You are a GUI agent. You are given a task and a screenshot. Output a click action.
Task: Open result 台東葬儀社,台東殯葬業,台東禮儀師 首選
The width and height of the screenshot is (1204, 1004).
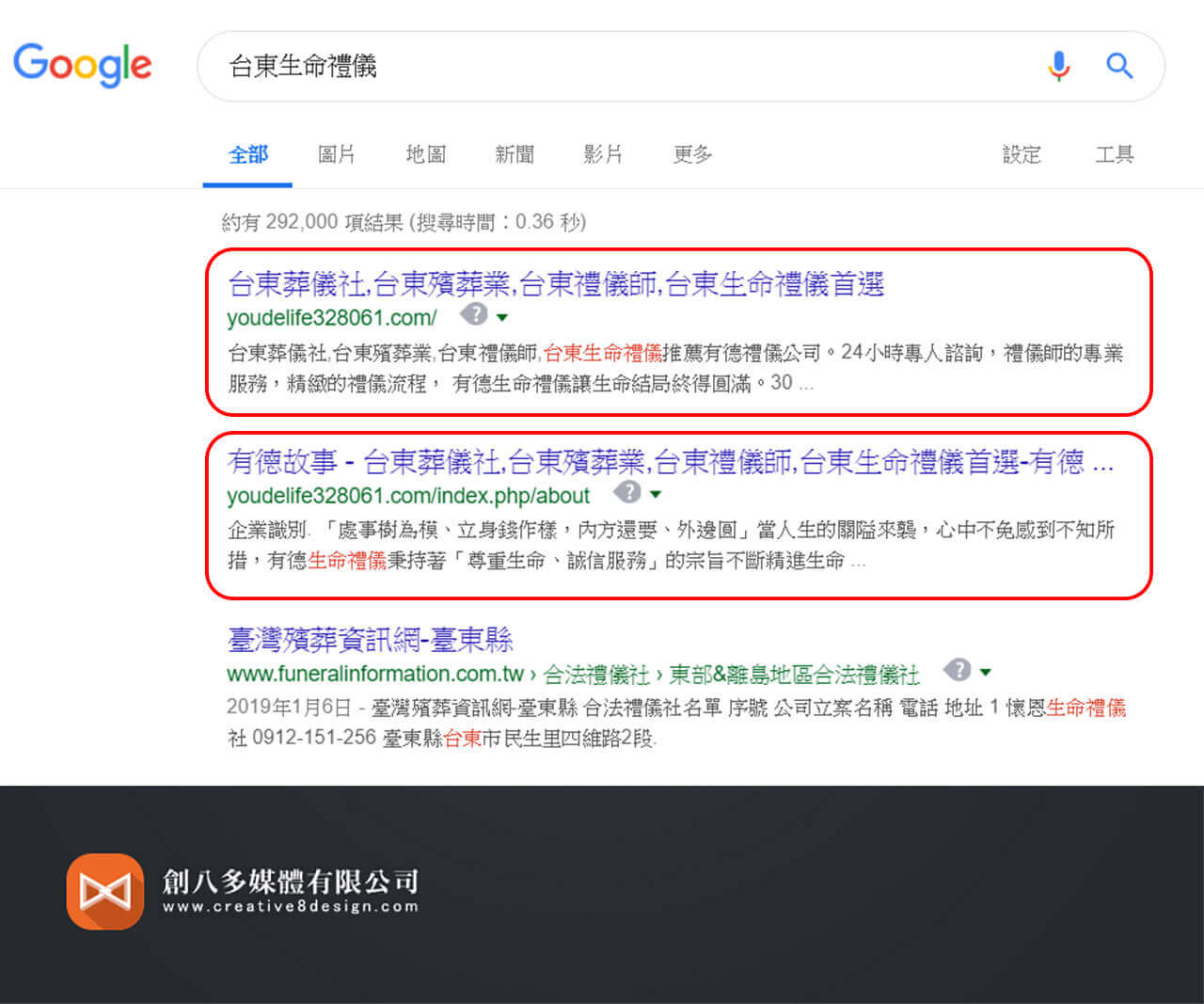pos(556,284)
